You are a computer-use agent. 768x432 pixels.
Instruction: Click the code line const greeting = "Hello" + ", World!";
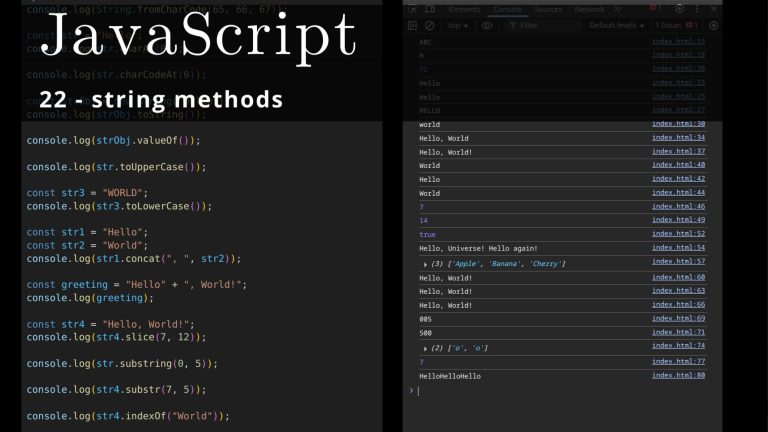pyautogui.click(x=137, y=285)
